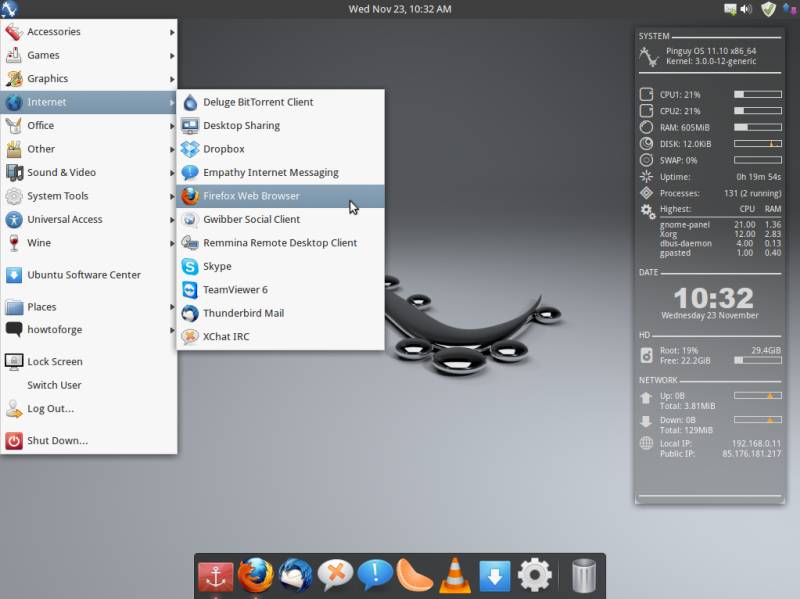Click the Empathy Internet Messaging icon

point(190,172)
